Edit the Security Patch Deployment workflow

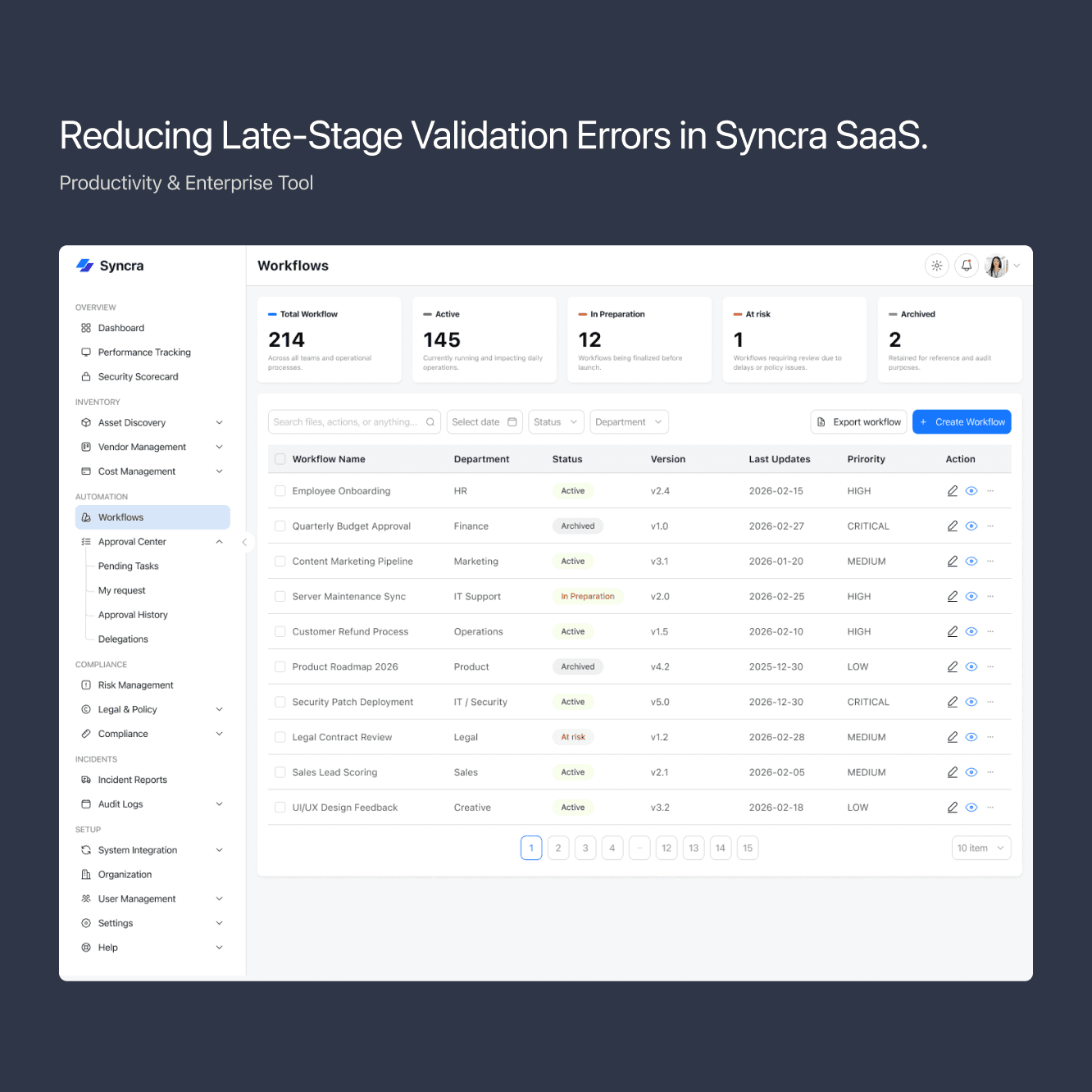tap(953, 703)
